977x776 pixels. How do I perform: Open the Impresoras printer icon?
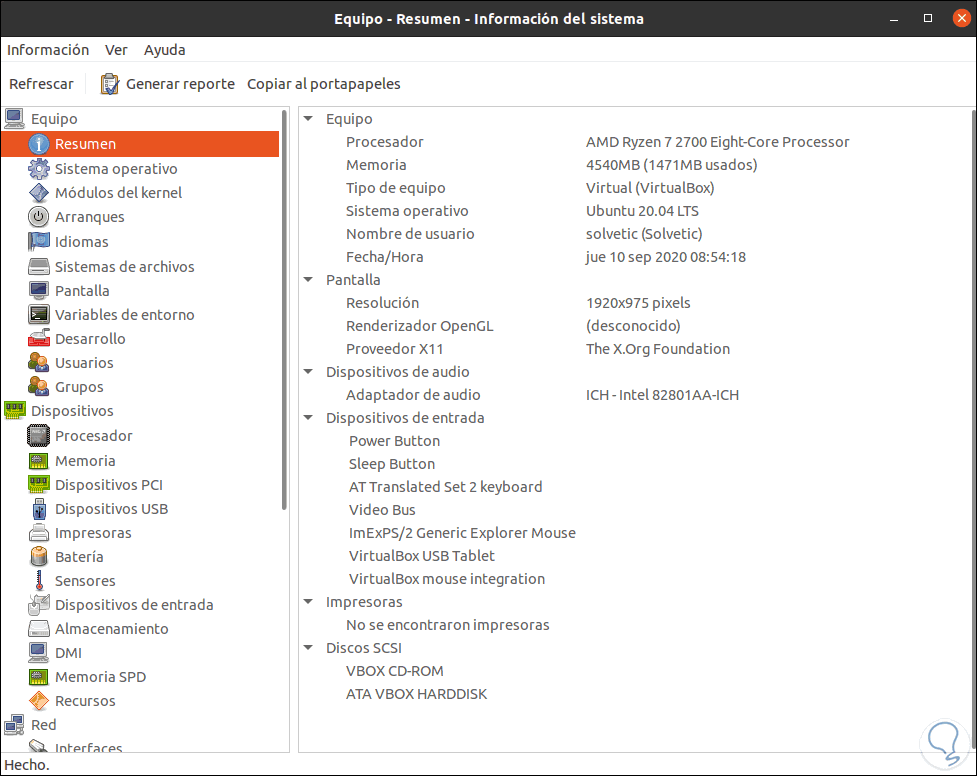pos(39,533)
